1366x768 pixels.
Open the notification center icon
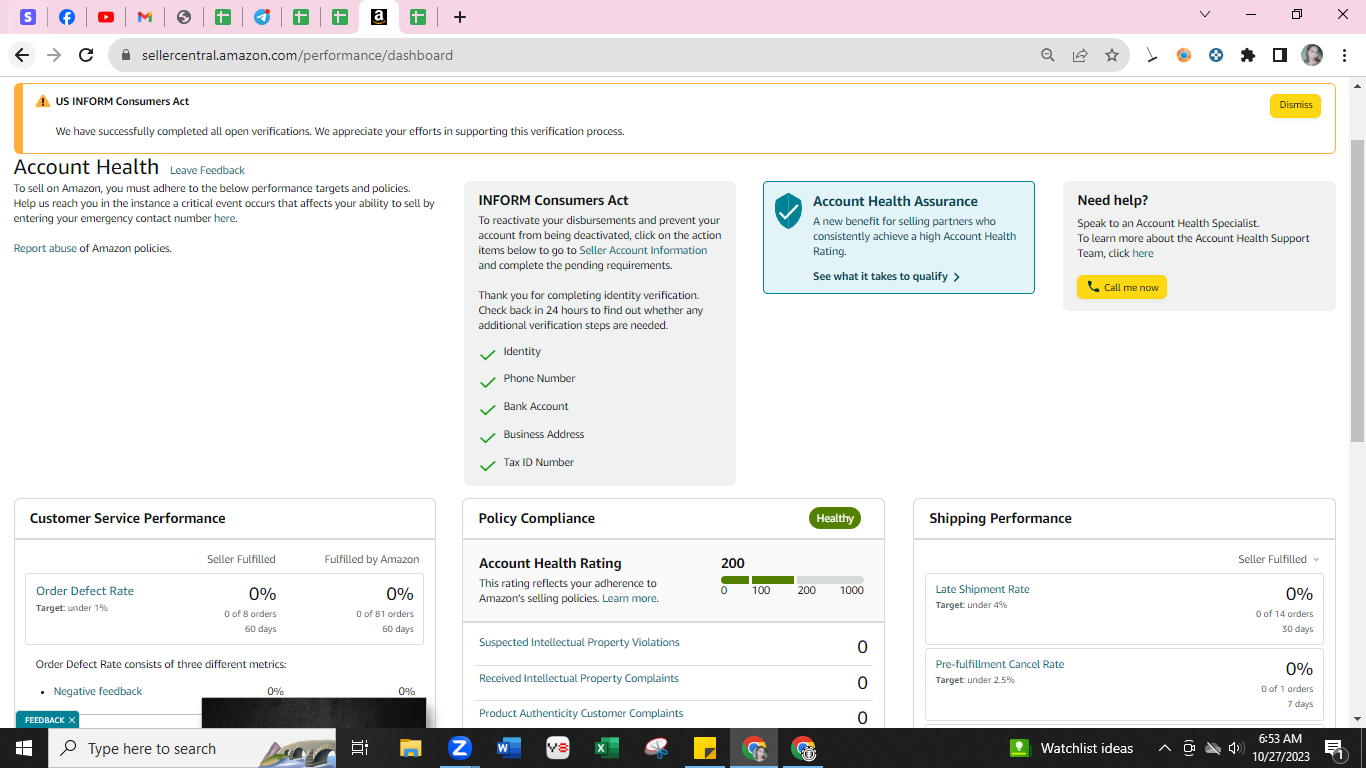[1333, 748]
